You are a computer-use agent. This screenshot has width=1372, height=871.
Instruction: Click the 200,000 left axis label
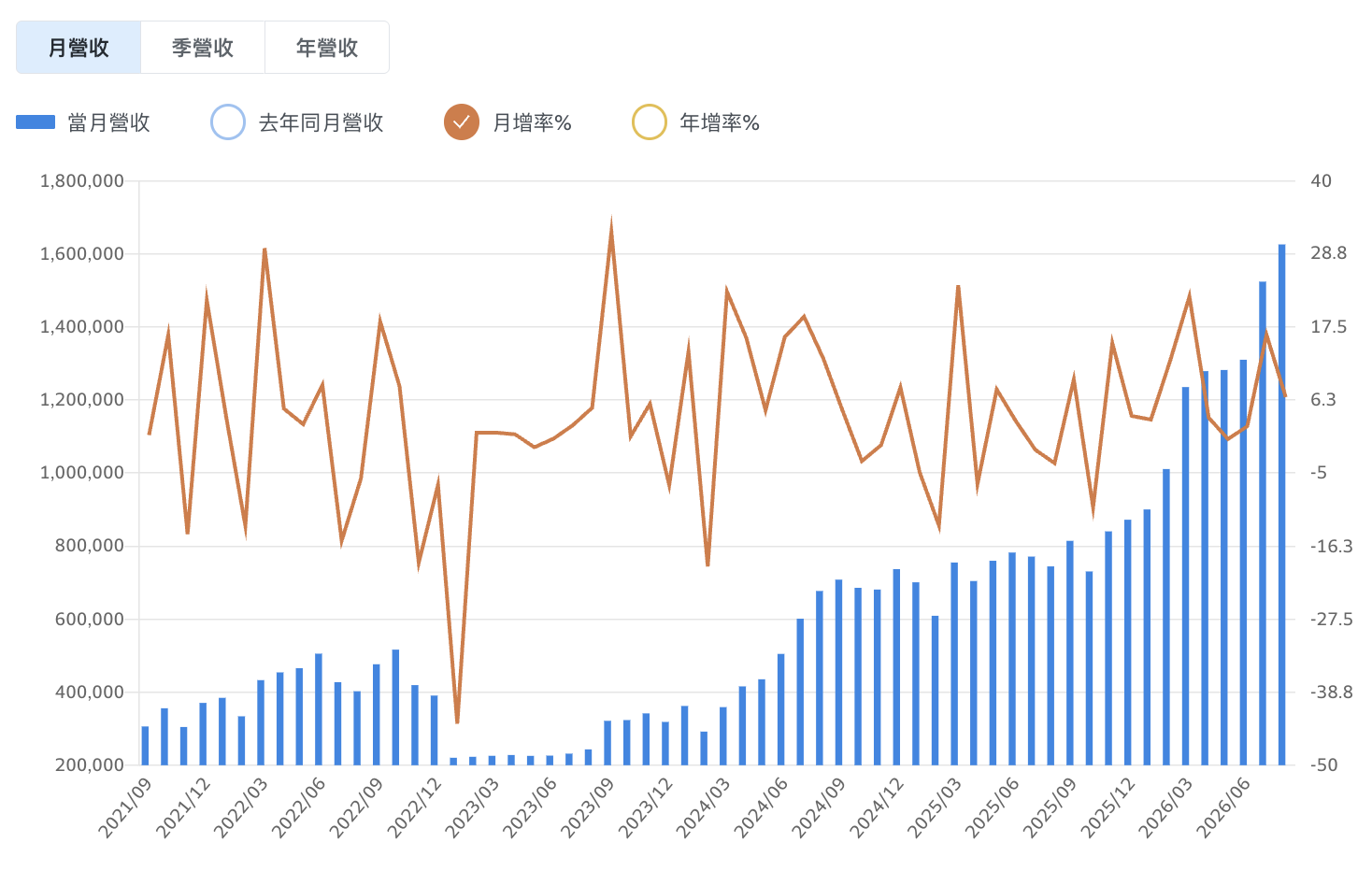pyautogui.click(x=90, y=765)
